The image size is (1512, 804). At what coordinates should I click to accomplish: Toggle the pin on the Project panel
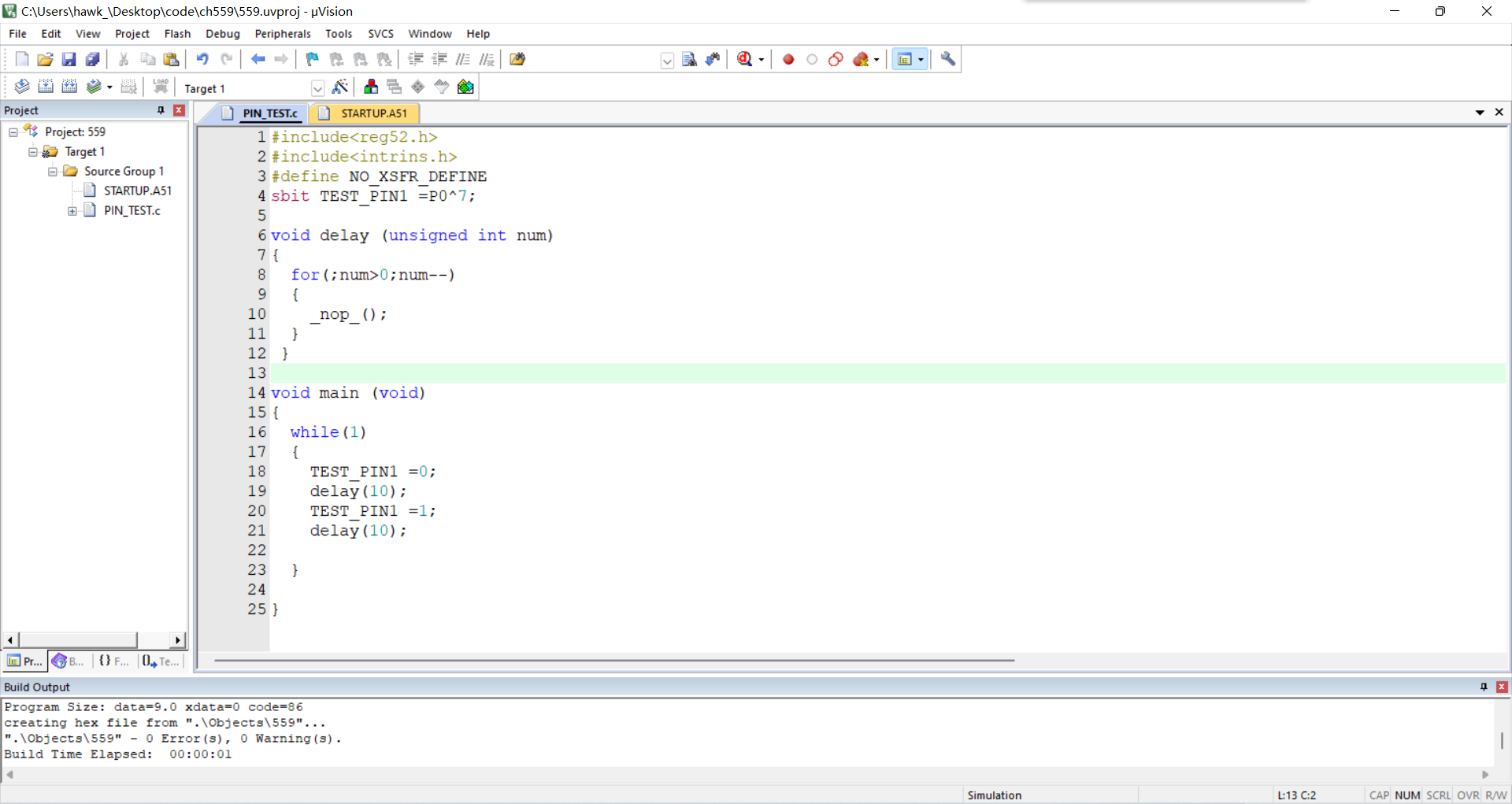click(161, 110)
